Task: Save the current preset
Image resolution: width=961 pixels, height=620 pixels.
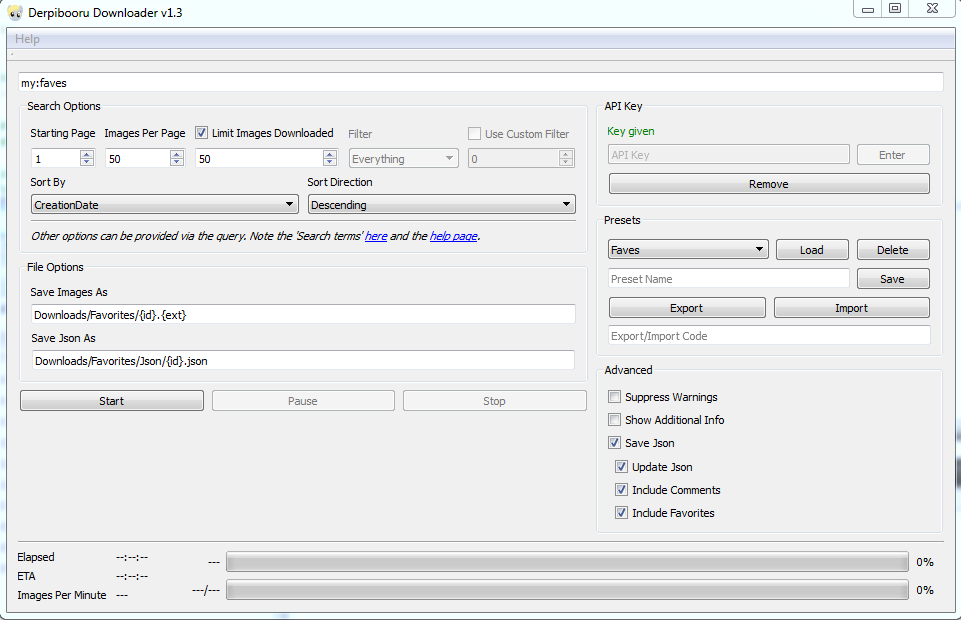Action: pos(892,278)
